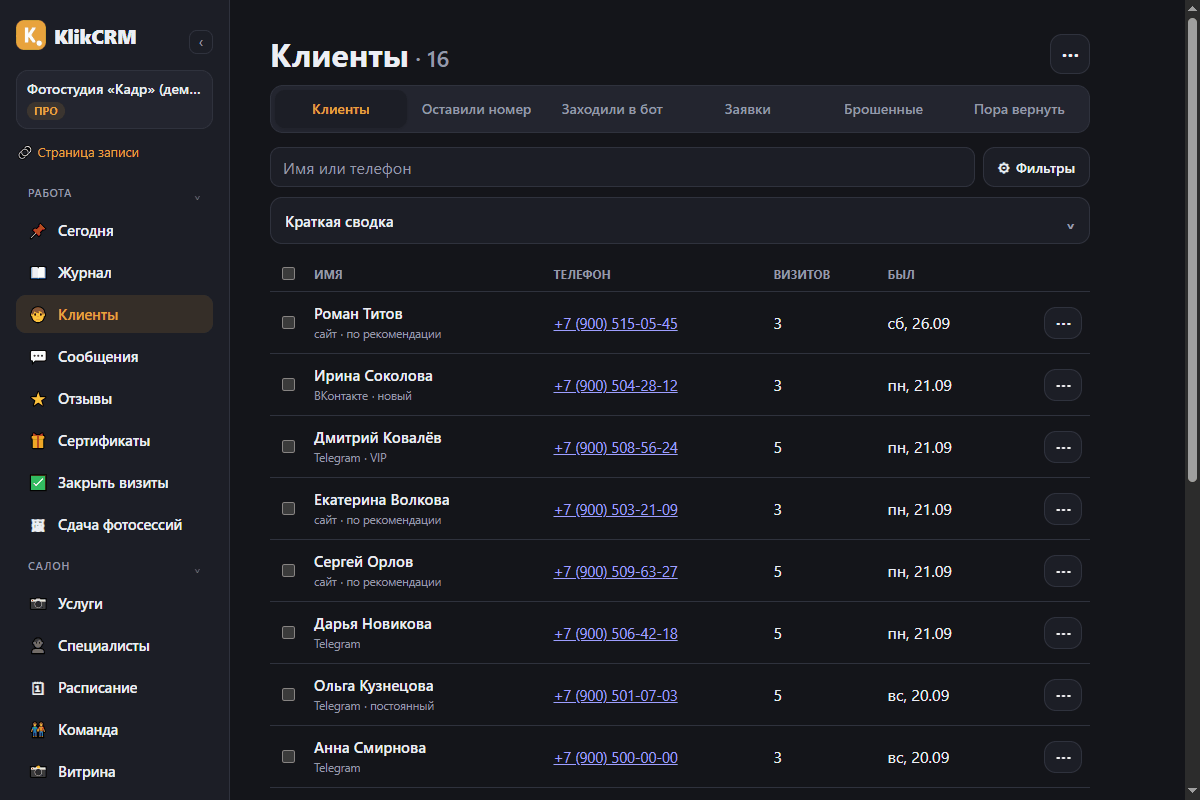This screenshot has height=800, width=1200.
Task: Click the ПРО plan badge
Action: coord(46,111)
